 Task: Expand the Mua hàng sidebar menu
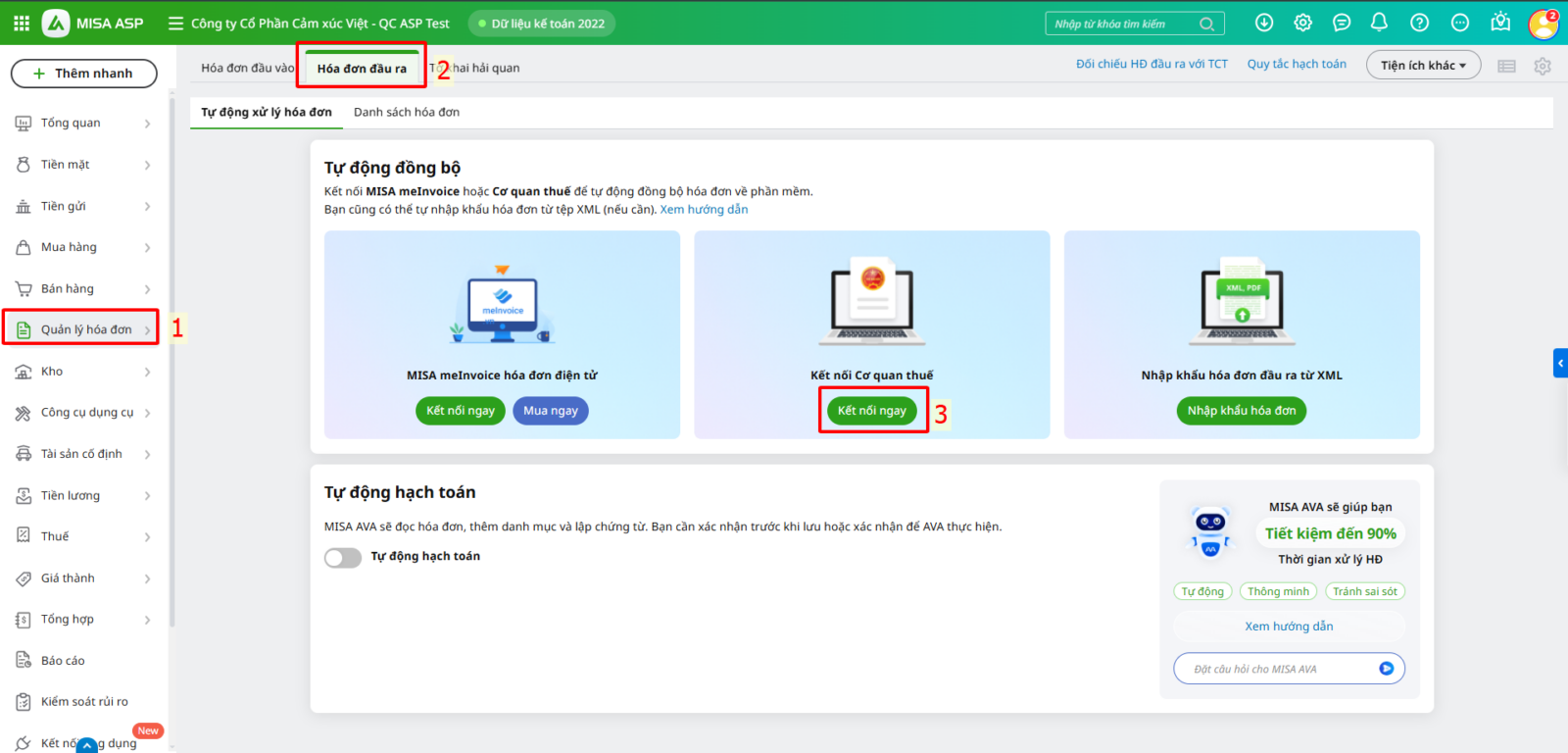tap(83, 248)
